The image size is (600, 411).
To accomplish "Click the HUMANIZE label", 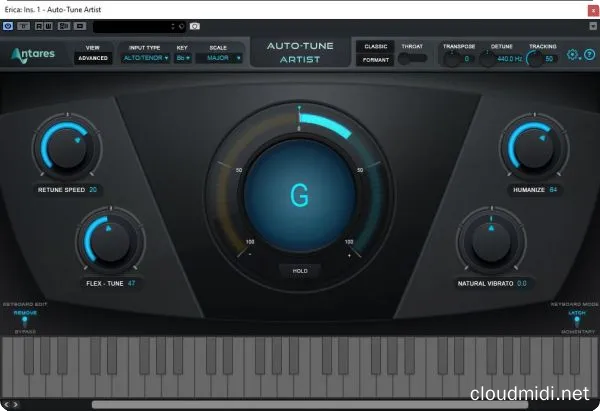I will point(528,189).
